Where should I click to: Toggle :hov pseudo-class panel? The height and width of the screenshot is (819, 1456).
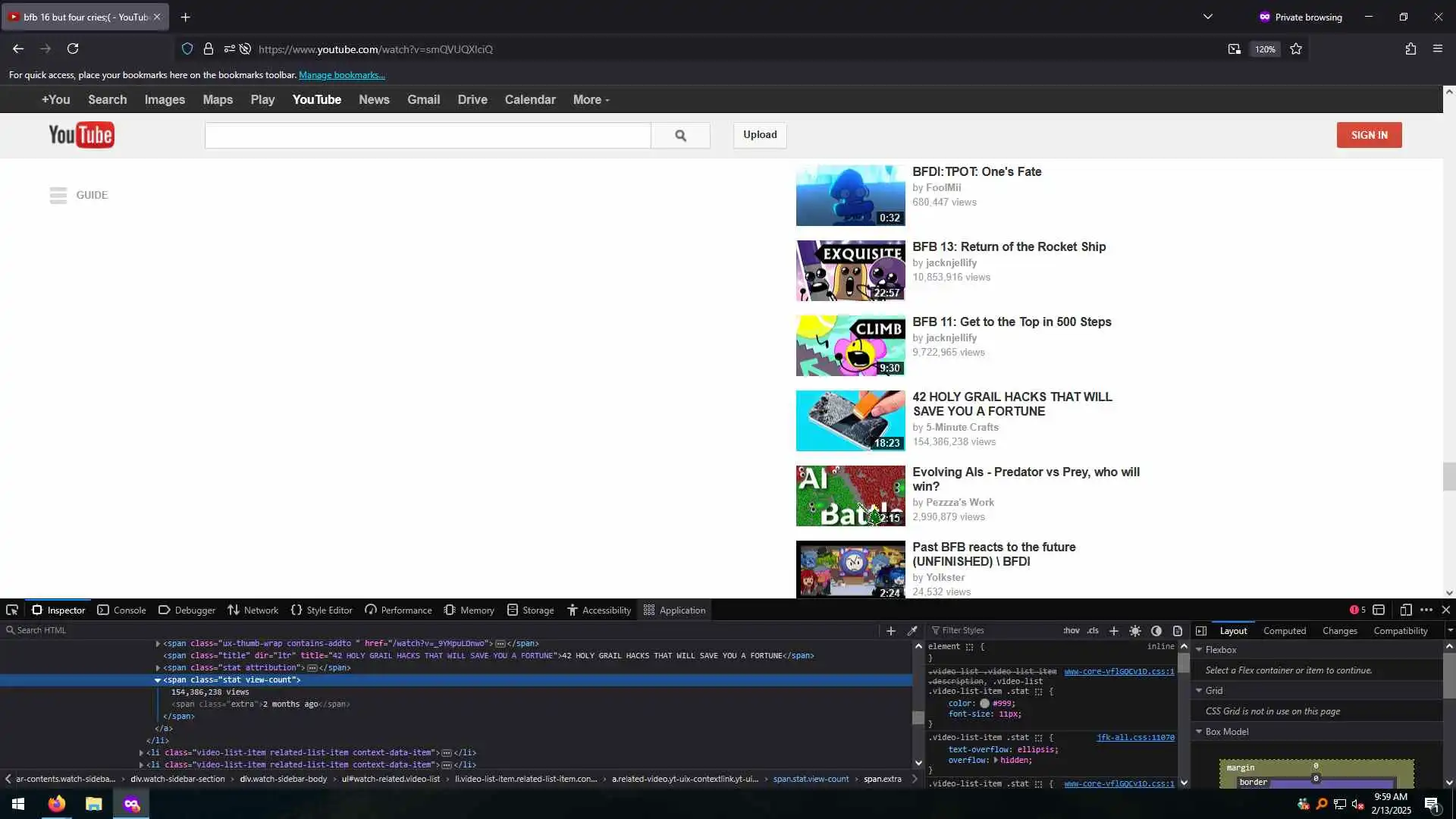[x=1071, y=630]
